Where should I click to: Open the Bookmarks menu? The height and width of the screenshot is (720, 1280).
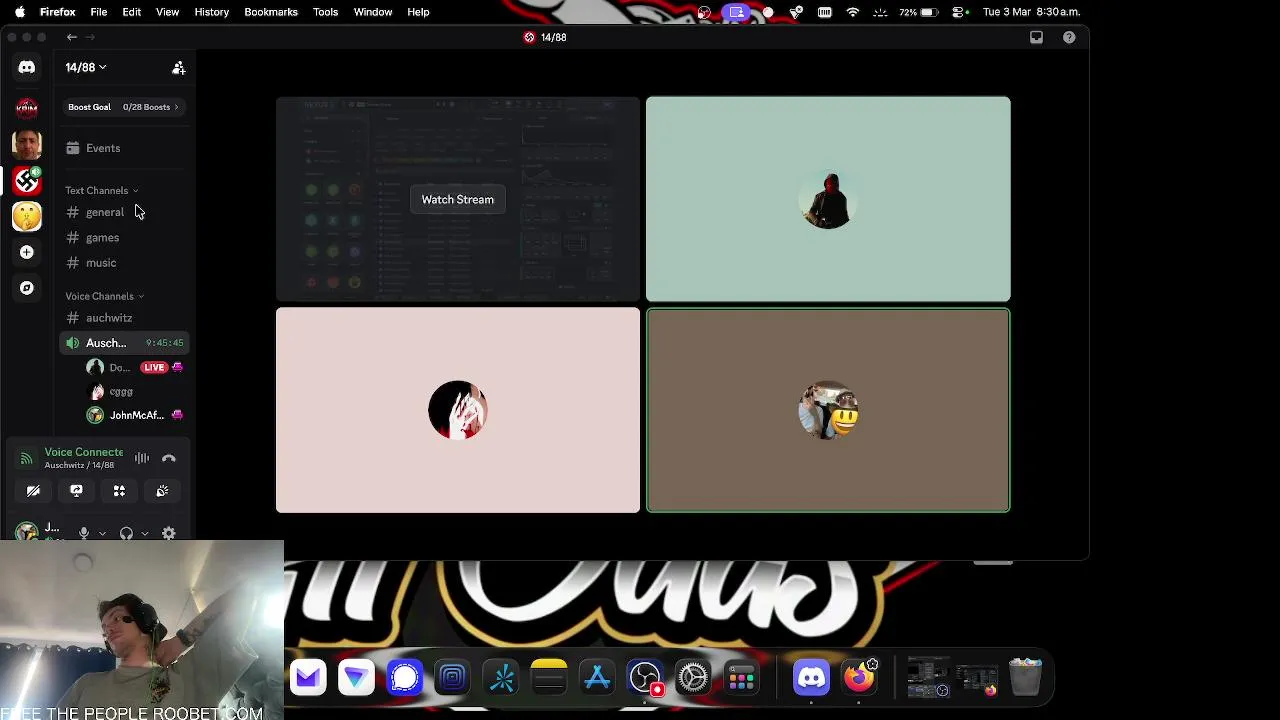(x=271, y=12)
